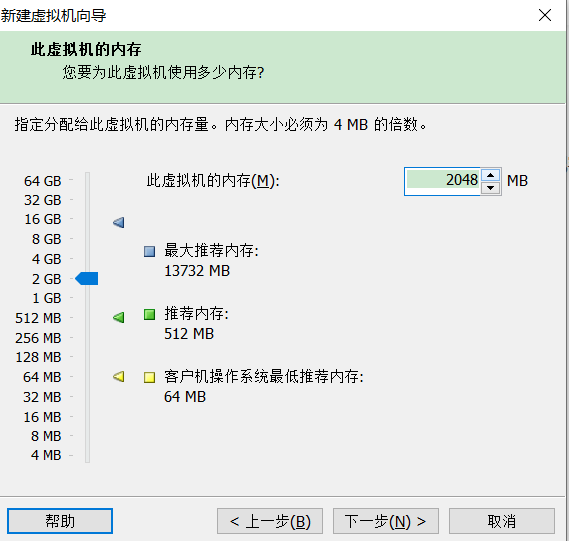Image resolution: width=569 pixels, height=541 pixels.
Task: Go back with the 上一步(B) button
Action: point(270,521)
